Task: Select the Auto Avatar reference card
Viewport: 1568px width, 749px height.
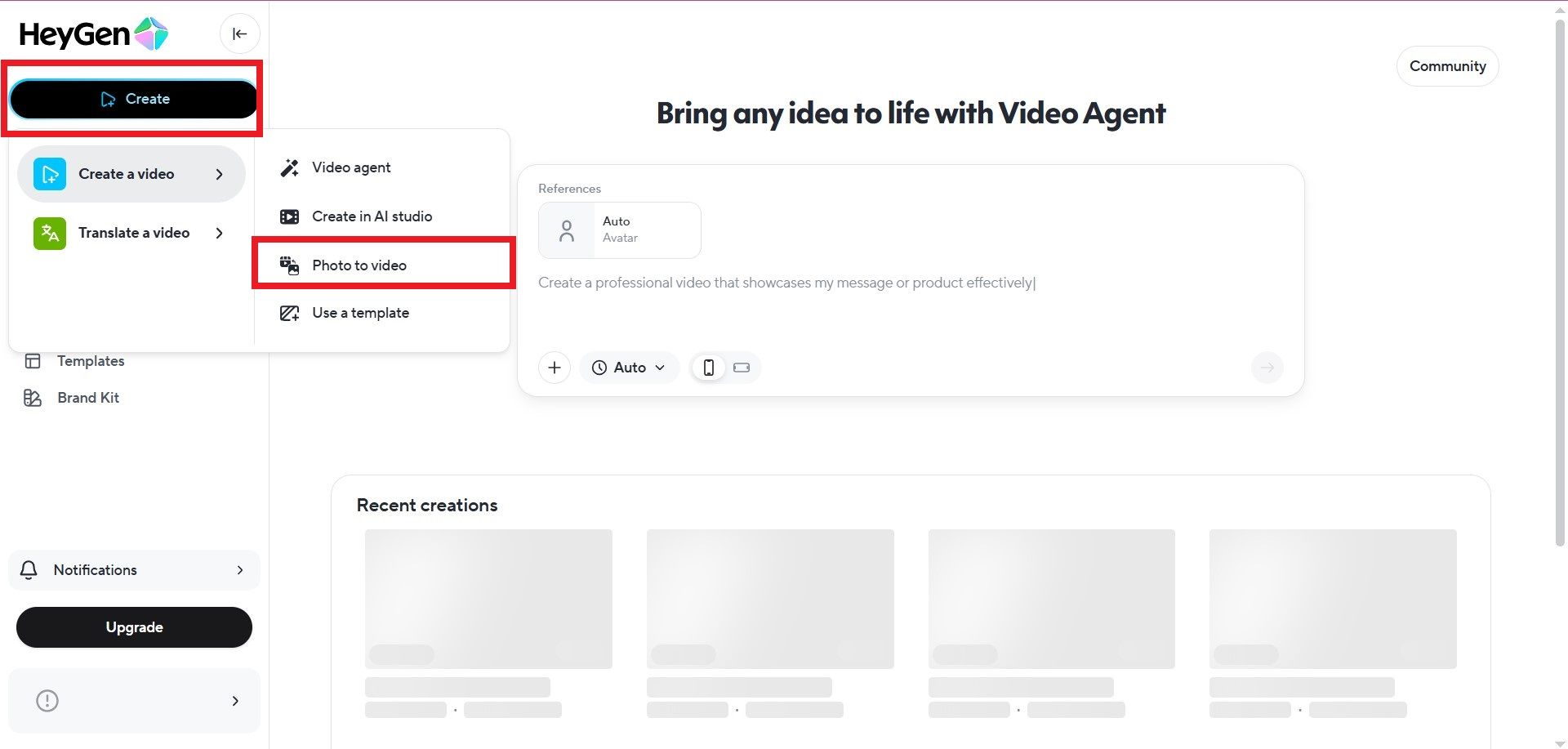Action: click(x=619, y=230)
